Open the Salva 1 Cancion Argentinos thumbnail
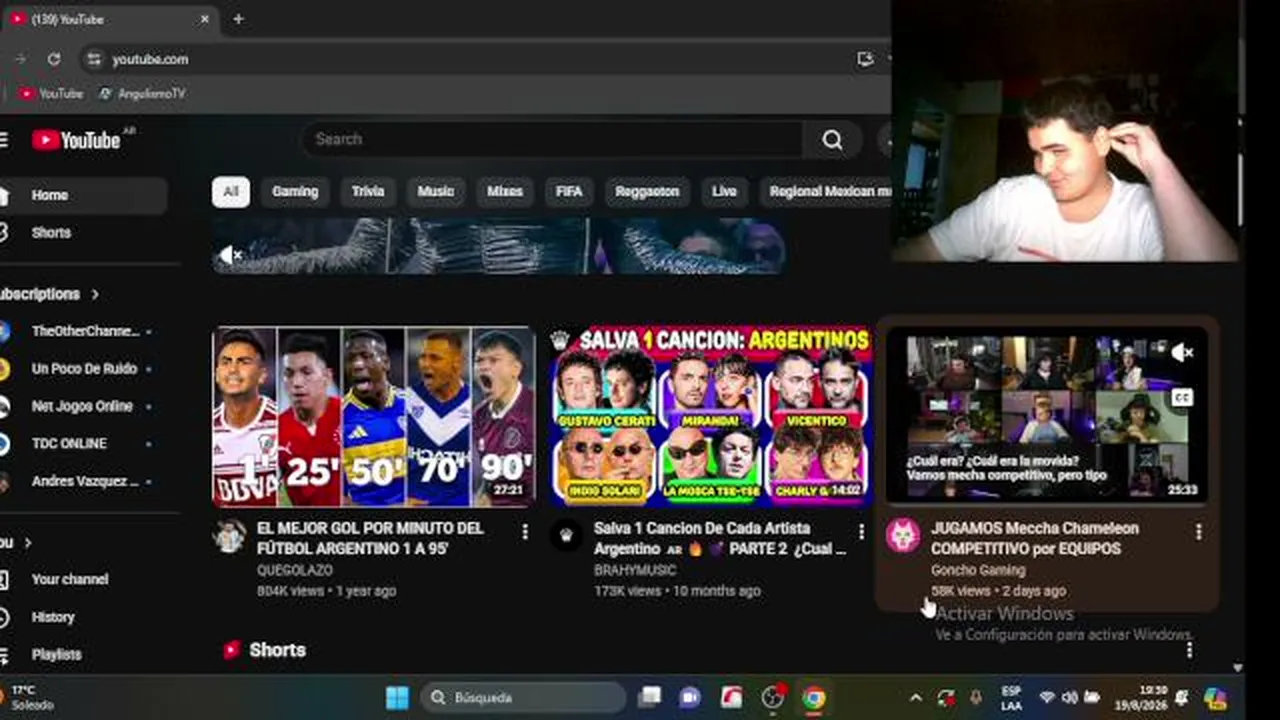Image resolution: width=1280 pixels, height=720 pixels. point(711,416)
